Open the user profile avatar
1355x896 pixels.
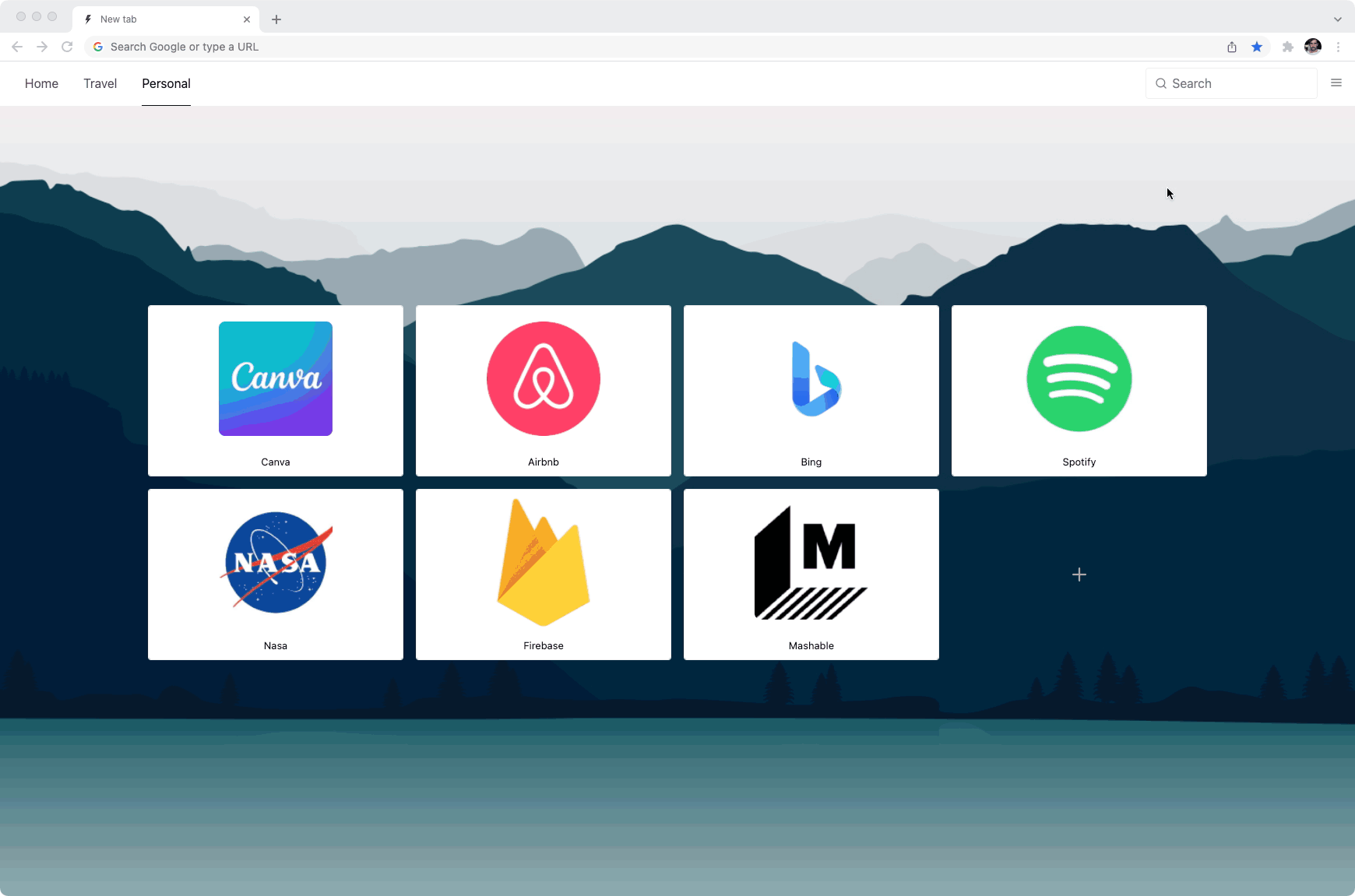(x=1313, y=47)
